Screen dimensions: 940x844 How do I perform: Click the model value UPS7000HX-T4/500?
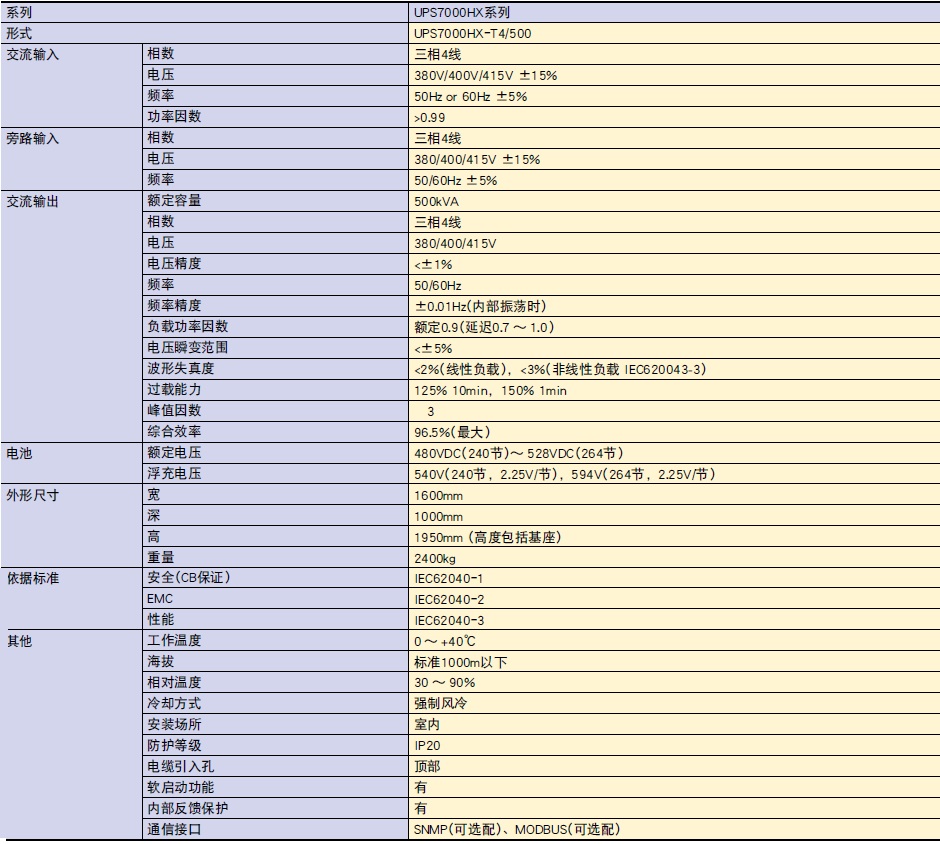[472, 34]
